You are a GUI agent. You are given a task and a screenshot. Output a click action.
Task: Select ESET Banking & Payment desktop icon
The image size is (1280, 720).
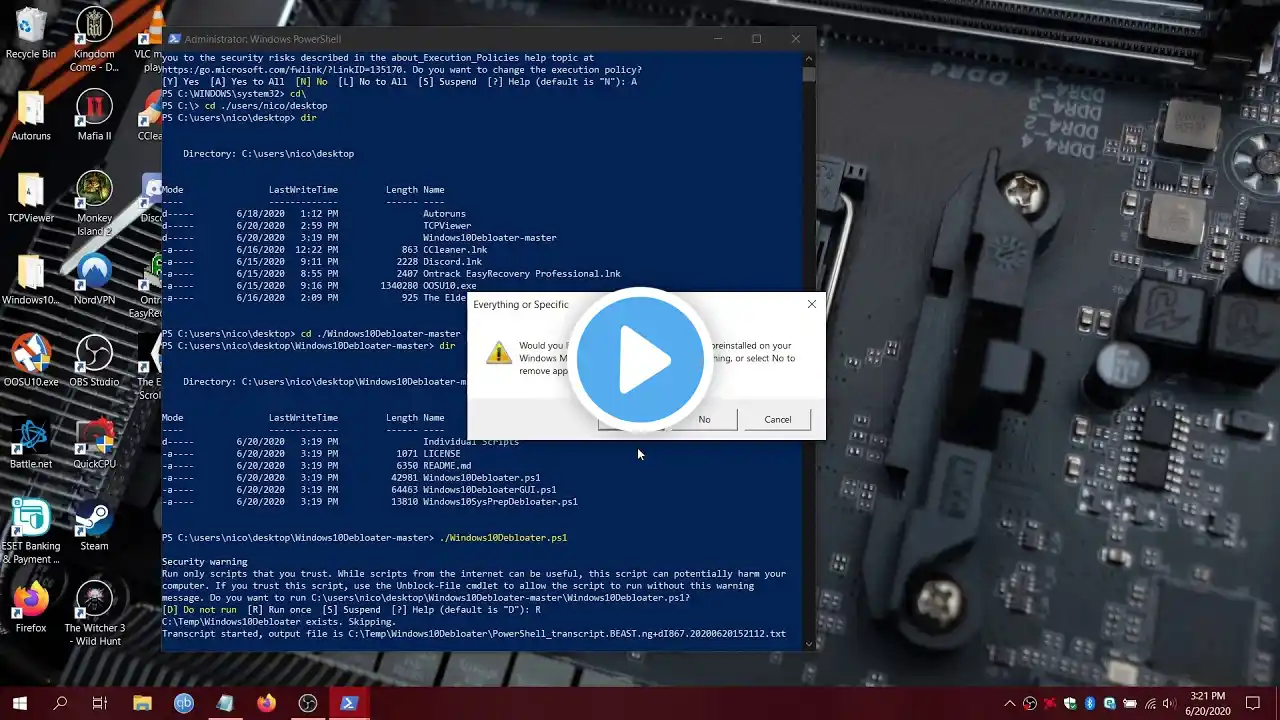tap(31, 531)
